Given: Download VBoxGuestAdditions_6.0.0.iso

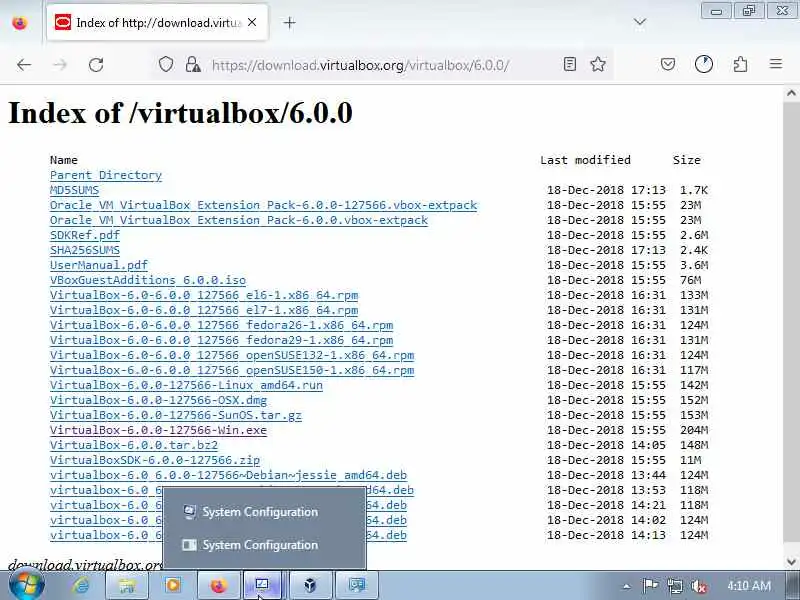Looking at the screenshot, I should point(148,280).
